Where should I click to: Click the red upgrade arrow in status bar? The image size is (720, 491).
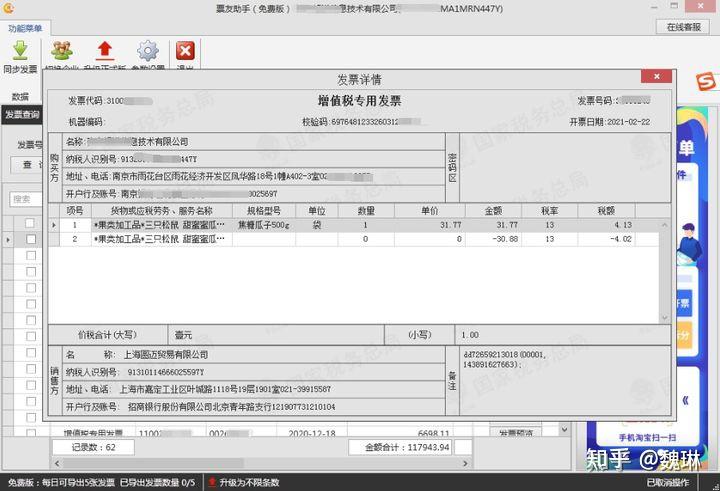tap(212, 482)
